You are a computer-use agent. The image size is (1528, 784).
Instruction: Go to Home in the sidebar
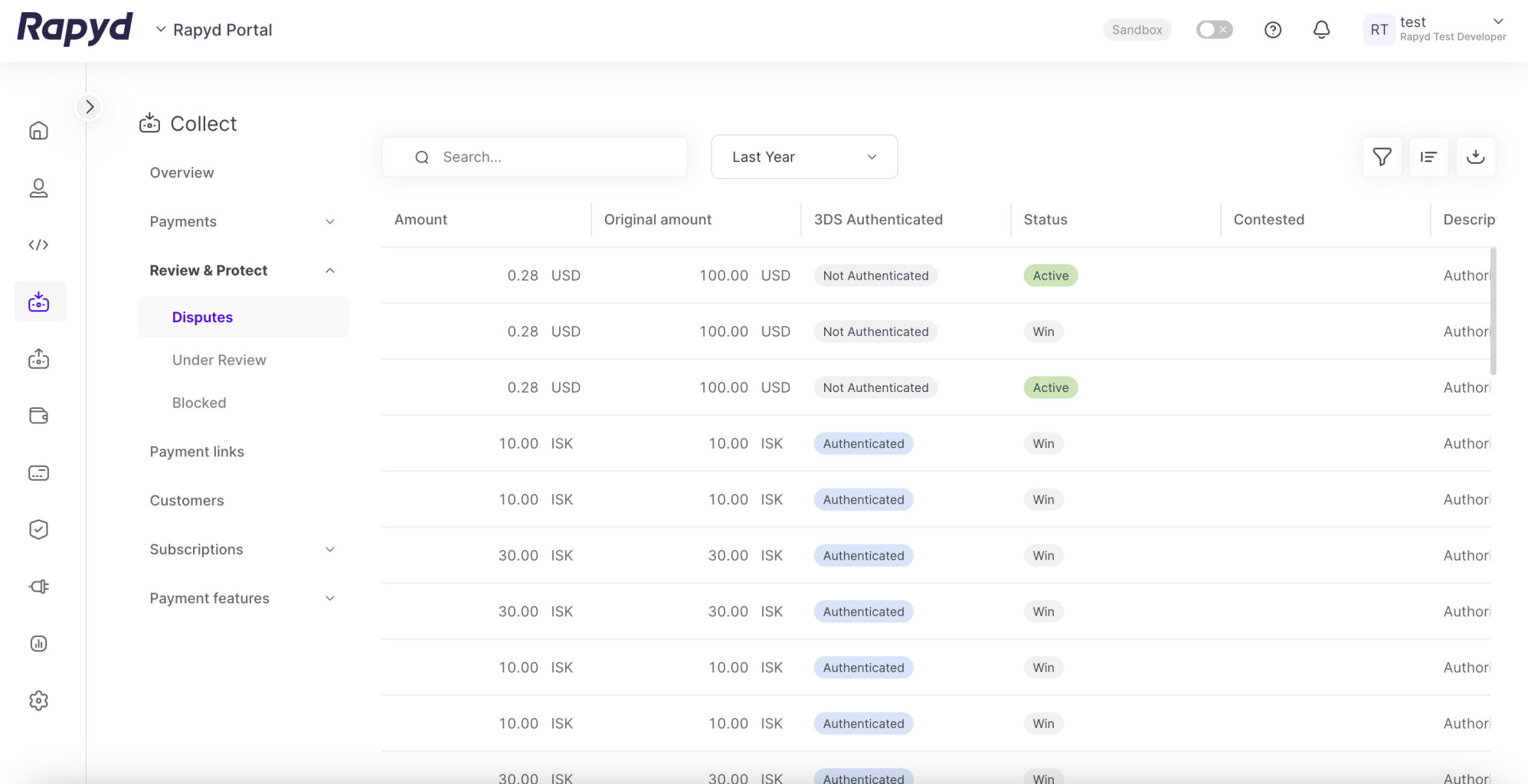pos(39,131)
